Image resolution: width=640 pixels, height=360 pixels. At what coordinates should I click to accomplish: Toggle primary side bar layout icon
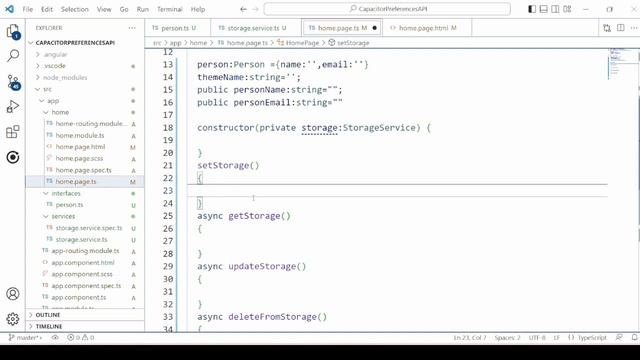tap(532, 9)
